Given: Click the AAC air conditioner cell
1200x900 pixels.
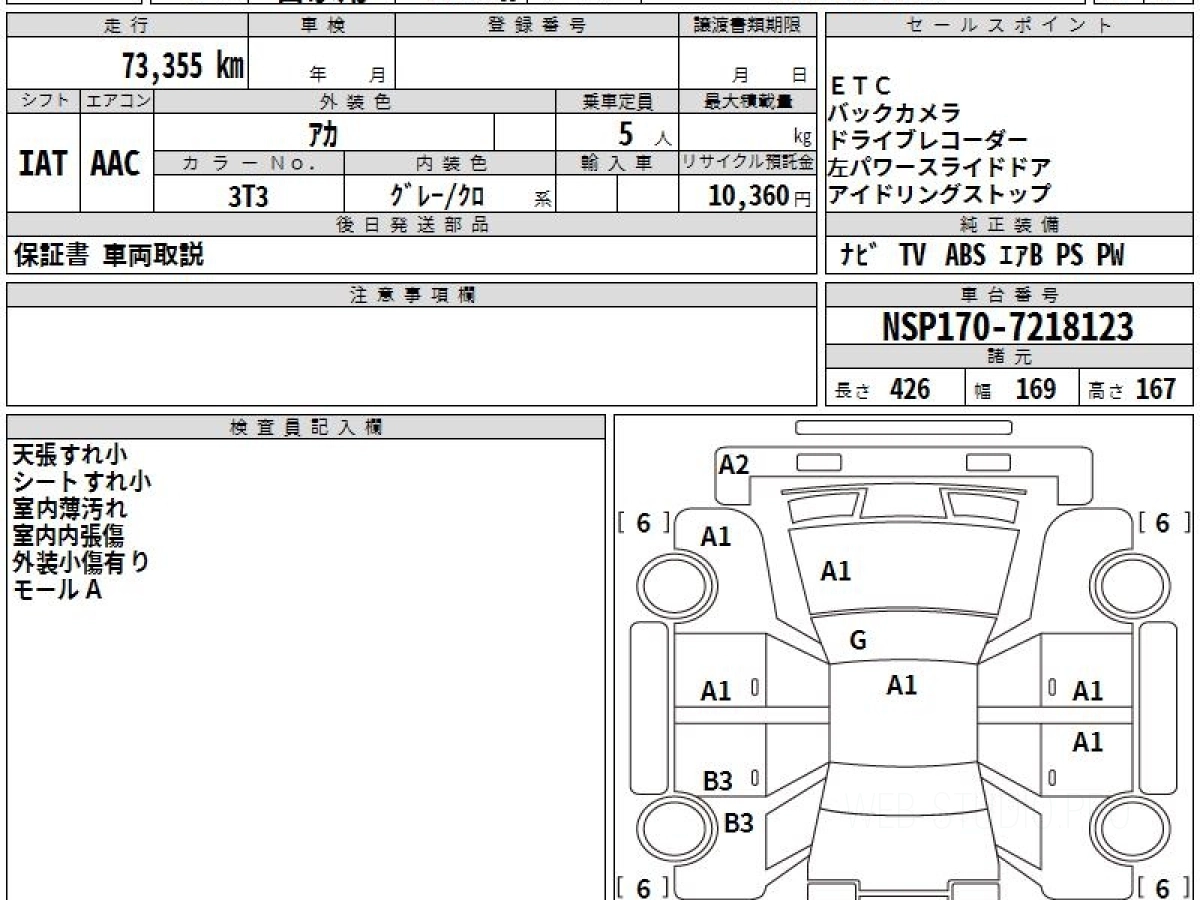Looking at the screenshot, I should tap(116, 164).
